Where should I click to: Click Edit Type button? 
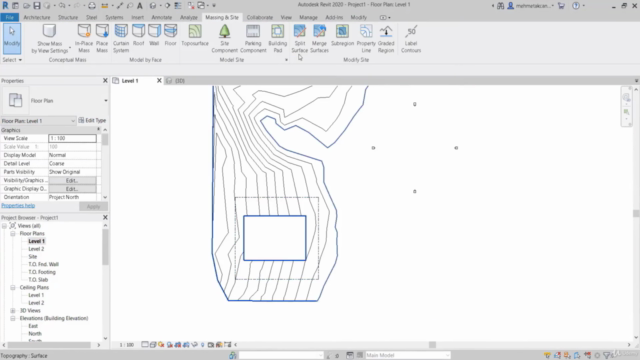coord(92,120)
